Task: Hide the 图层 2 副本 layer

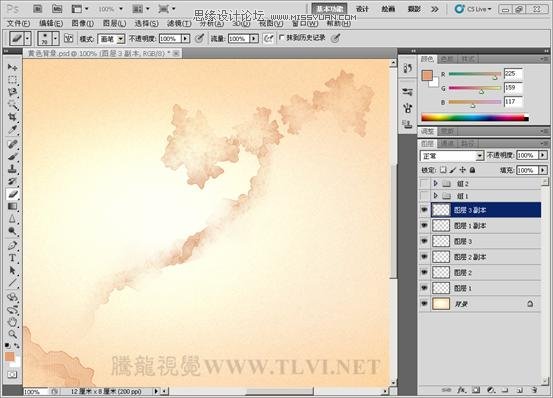Action: [424, 257]
